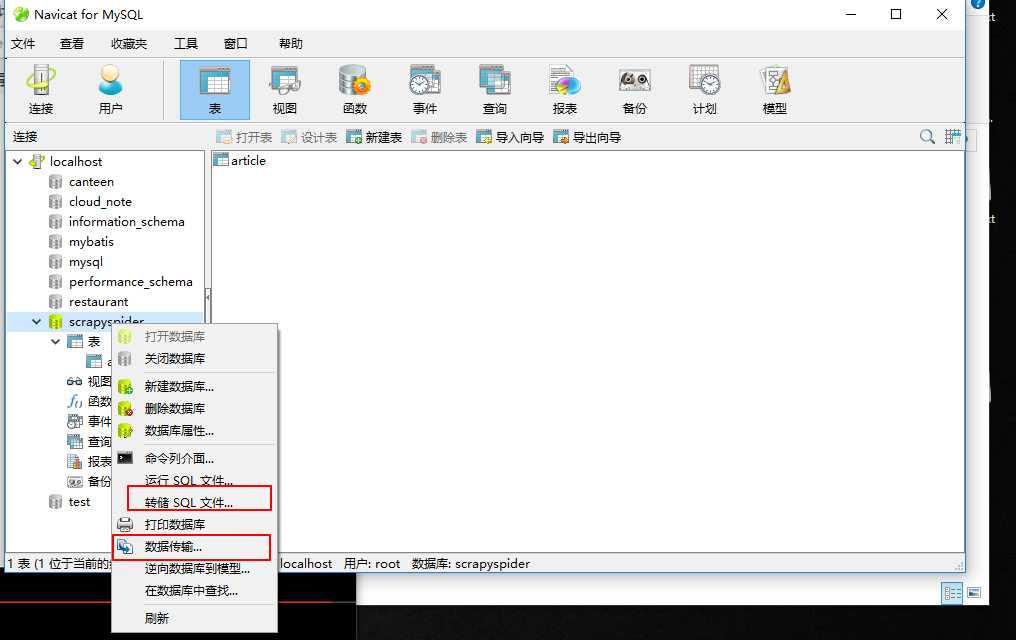The height and width of the screenshot is (640, 1016).
Task: Select the cloud_note database
Action: (x=100, y=202)
